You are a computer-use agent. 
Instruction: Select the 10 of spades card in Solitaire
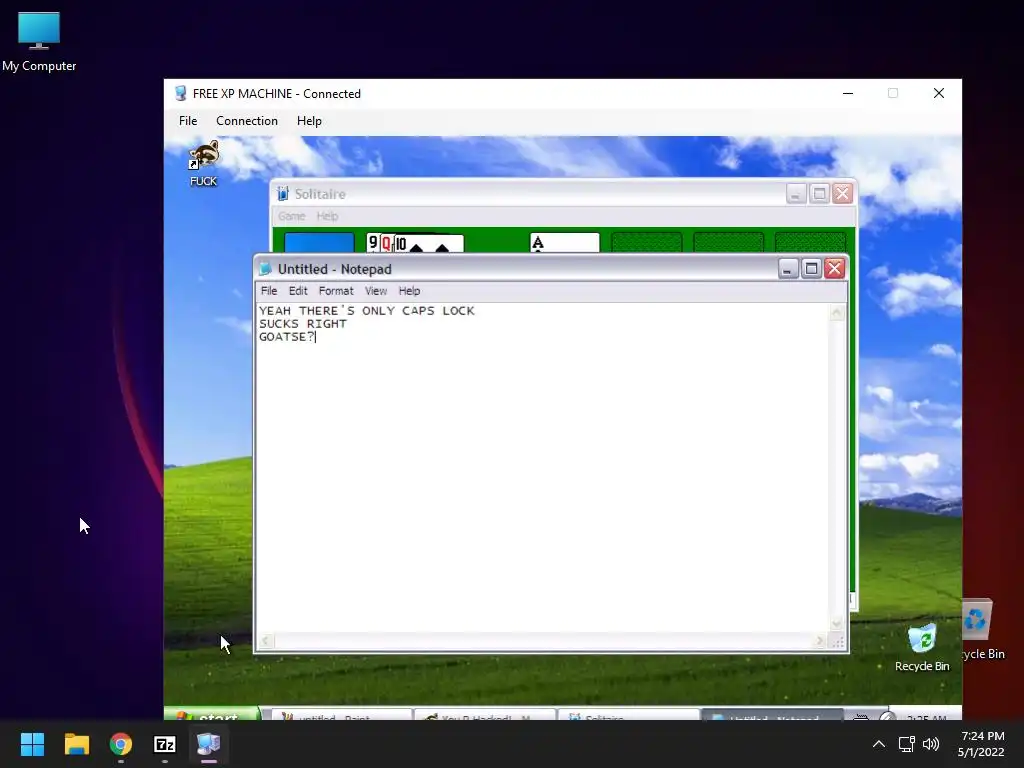429,244
